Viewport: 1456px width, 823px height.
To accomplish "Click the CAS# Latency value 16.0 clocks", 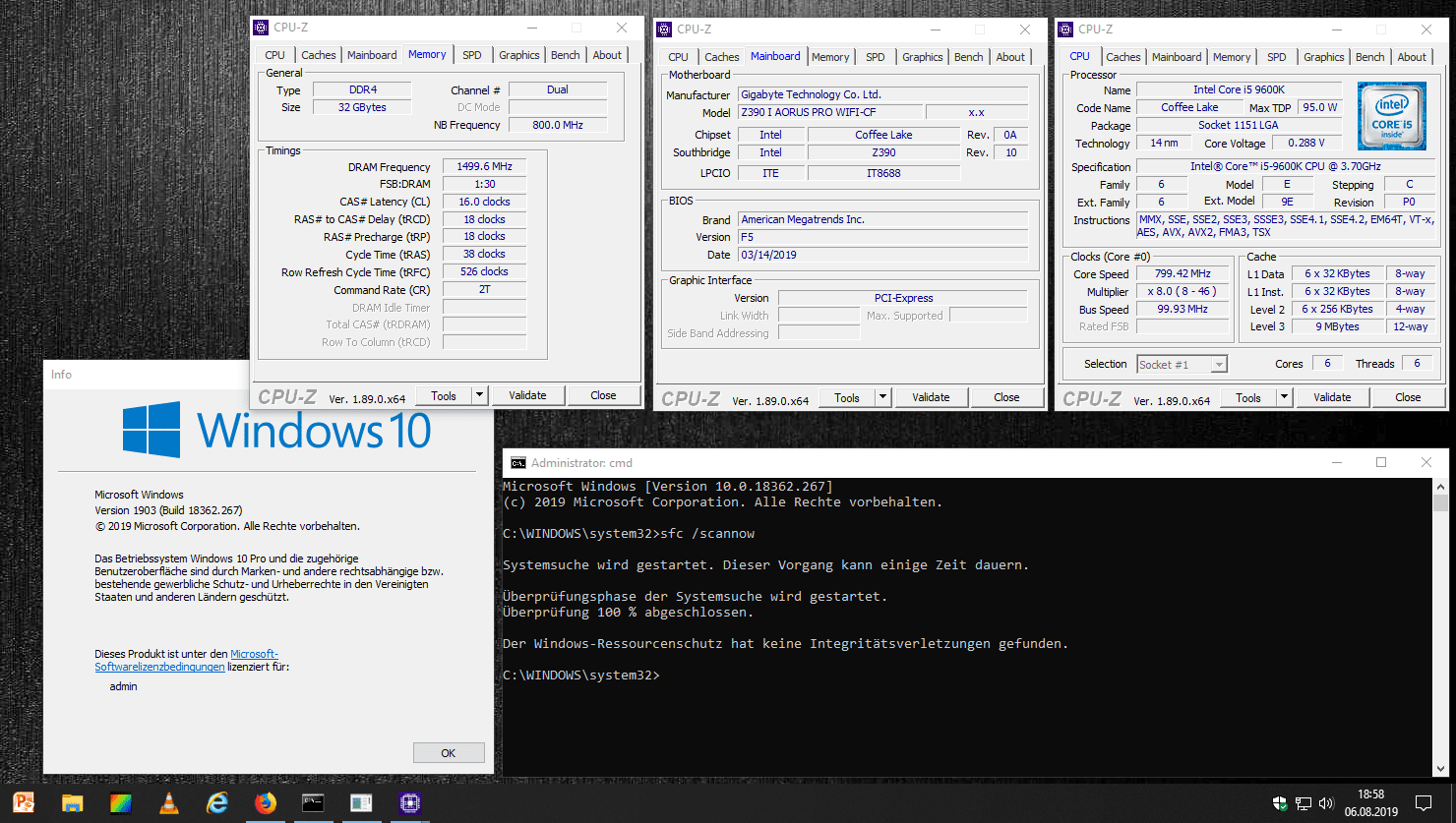I will [x=484, y=202].
